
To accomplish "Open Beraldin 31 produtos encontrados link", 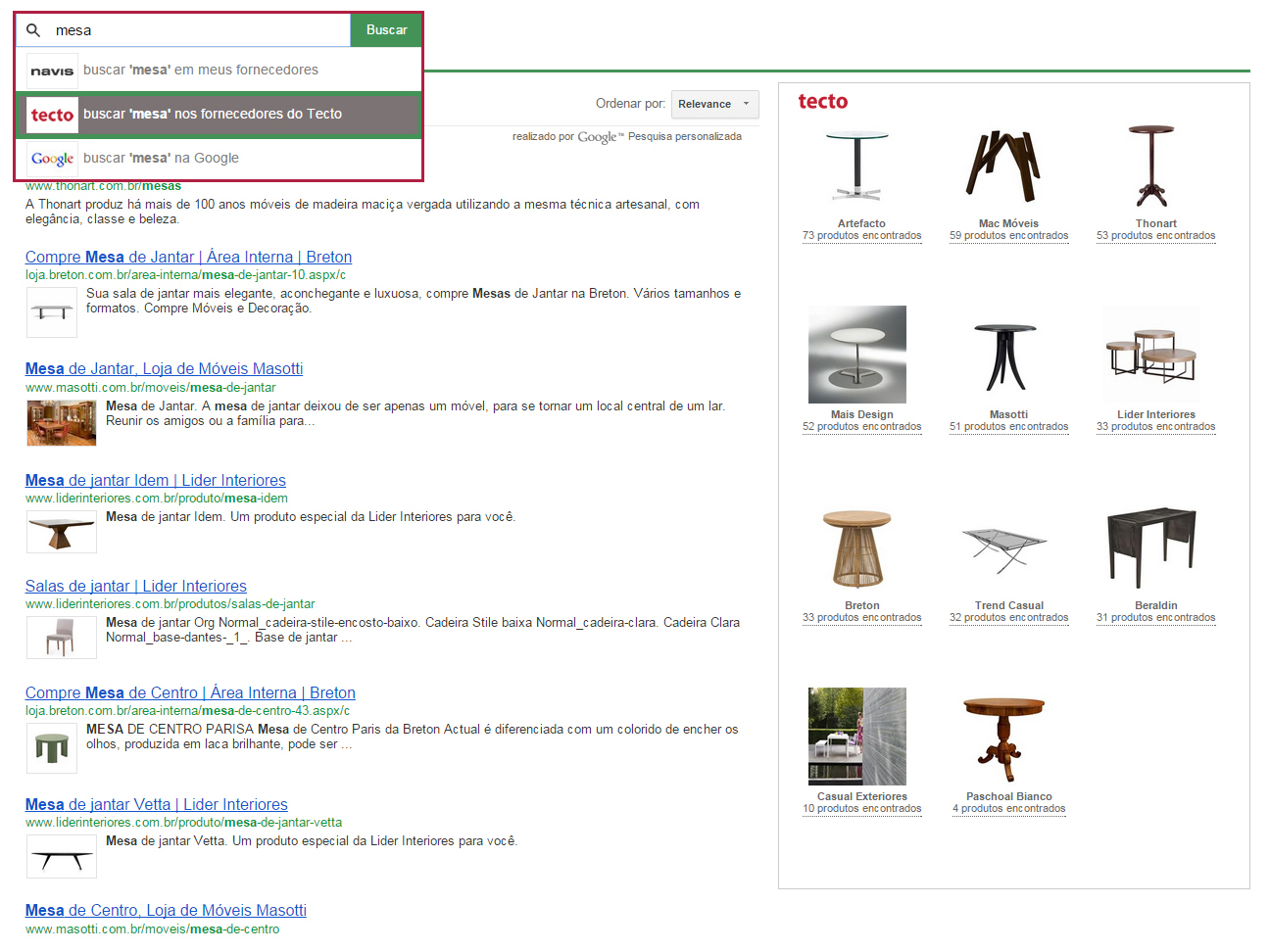I will pos(1156,618).
